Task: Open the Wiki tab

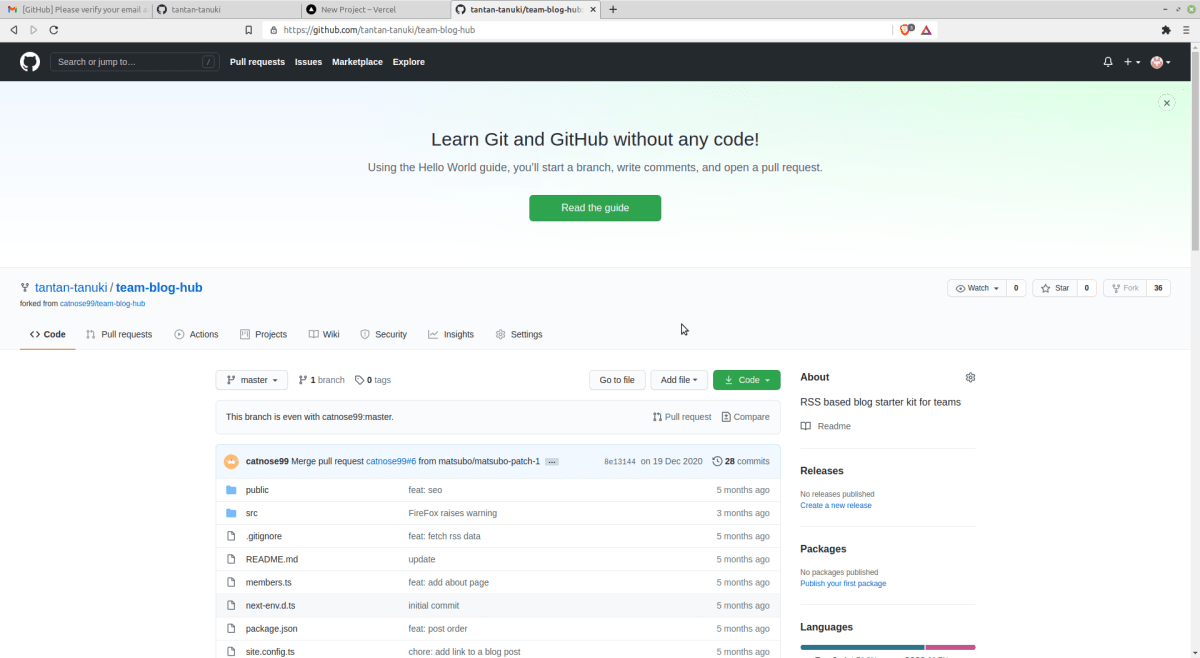Action: point(324,334)
